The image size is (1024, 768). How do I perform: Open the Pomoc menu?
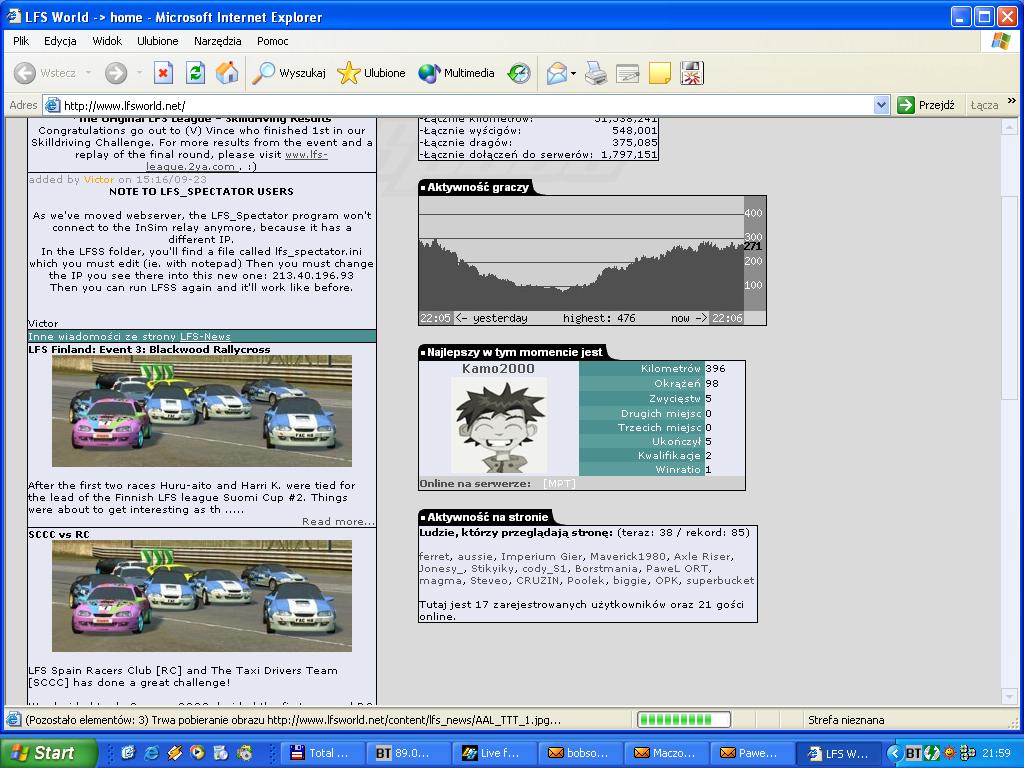pos(272,41)
